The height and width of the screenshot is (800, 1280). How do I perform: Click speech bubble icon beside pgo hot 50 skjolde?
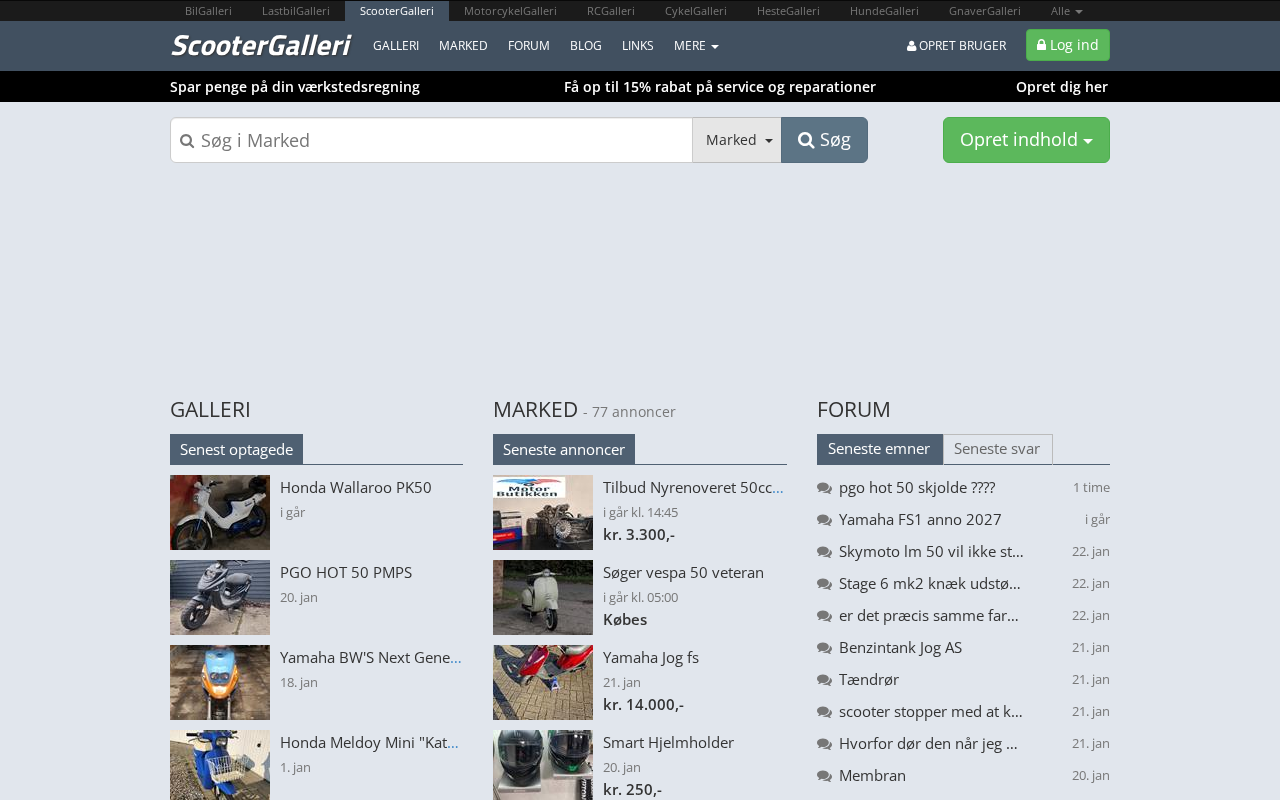pos(825,488)
